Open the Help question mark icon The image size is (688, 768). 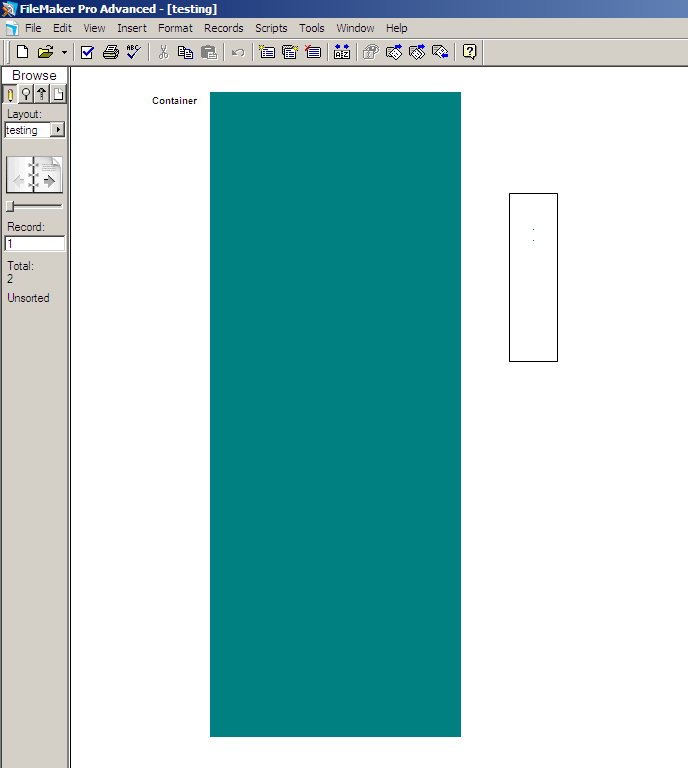[469, 52]
